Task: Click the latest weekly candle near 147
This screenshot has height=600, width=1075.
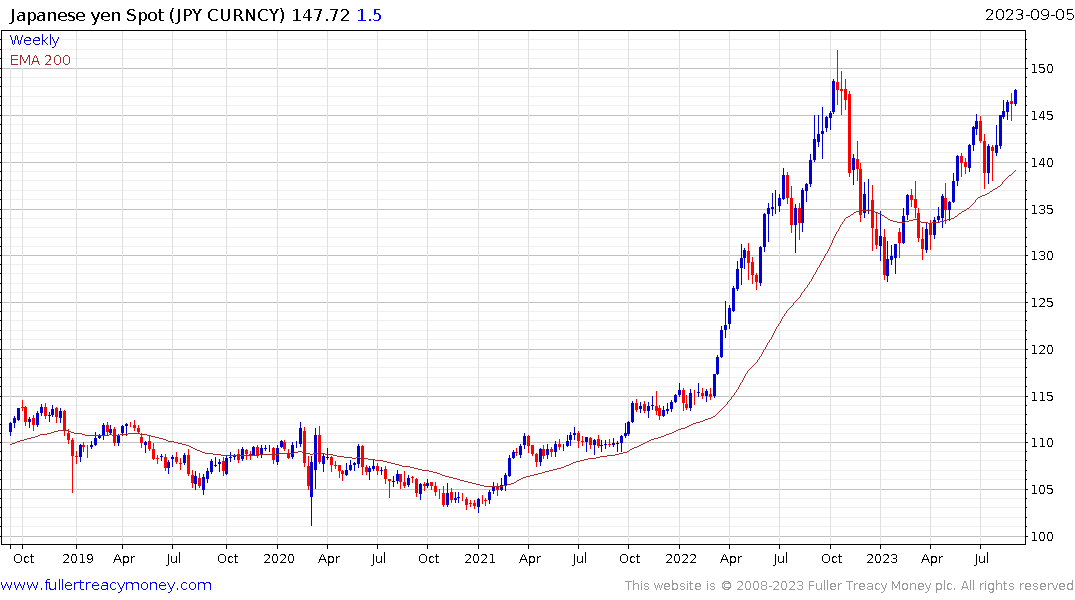Action: pos(1015,97)
